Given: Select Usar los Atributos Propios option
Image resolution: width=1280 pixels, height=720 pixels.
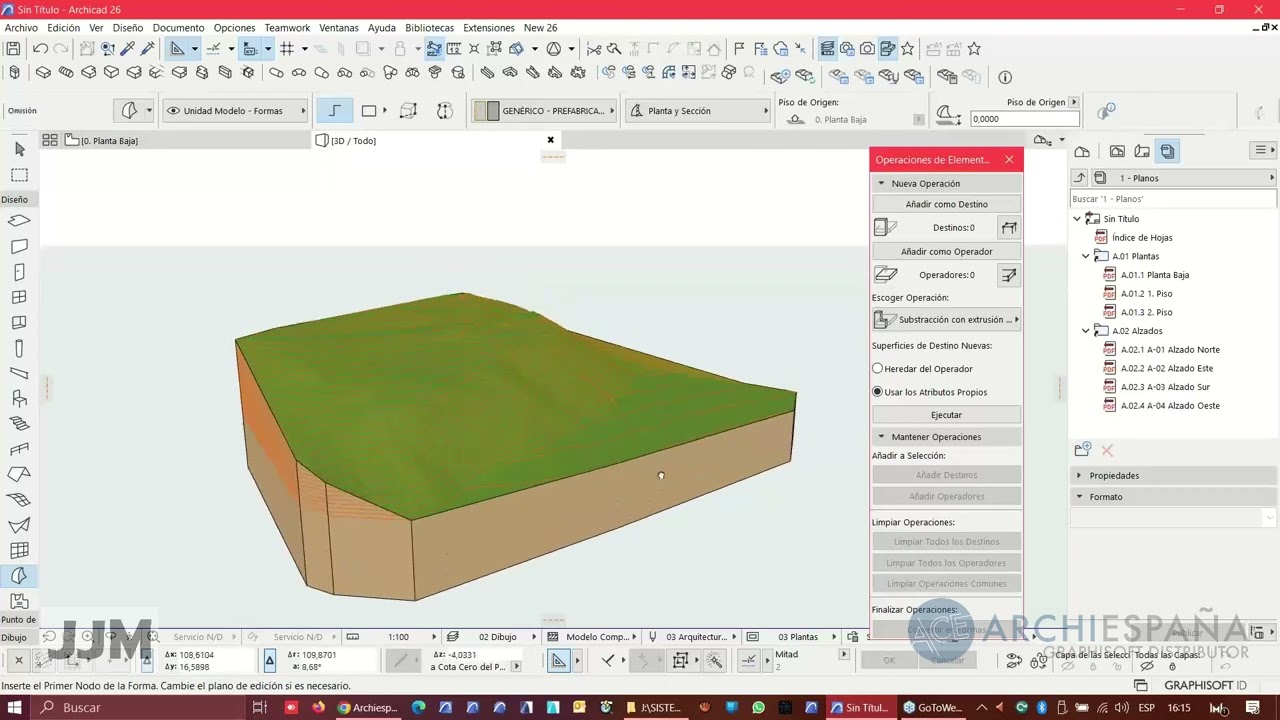Looking at the screenshot, I should (877, 392).
